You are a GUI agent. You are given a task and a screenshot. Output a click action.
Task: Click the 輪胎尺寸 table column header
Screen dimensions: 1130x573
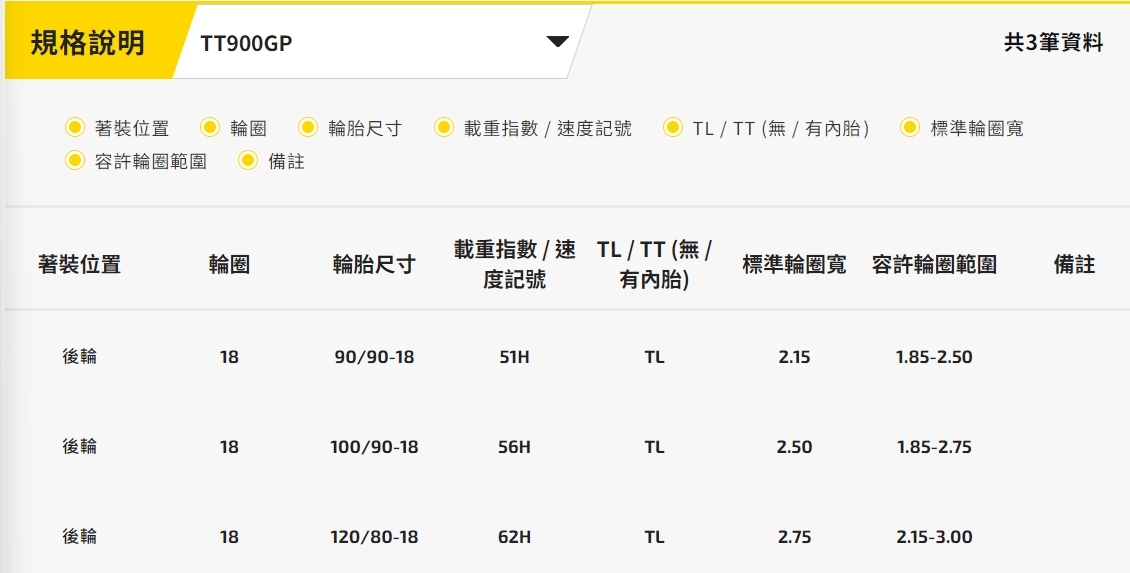374,265
